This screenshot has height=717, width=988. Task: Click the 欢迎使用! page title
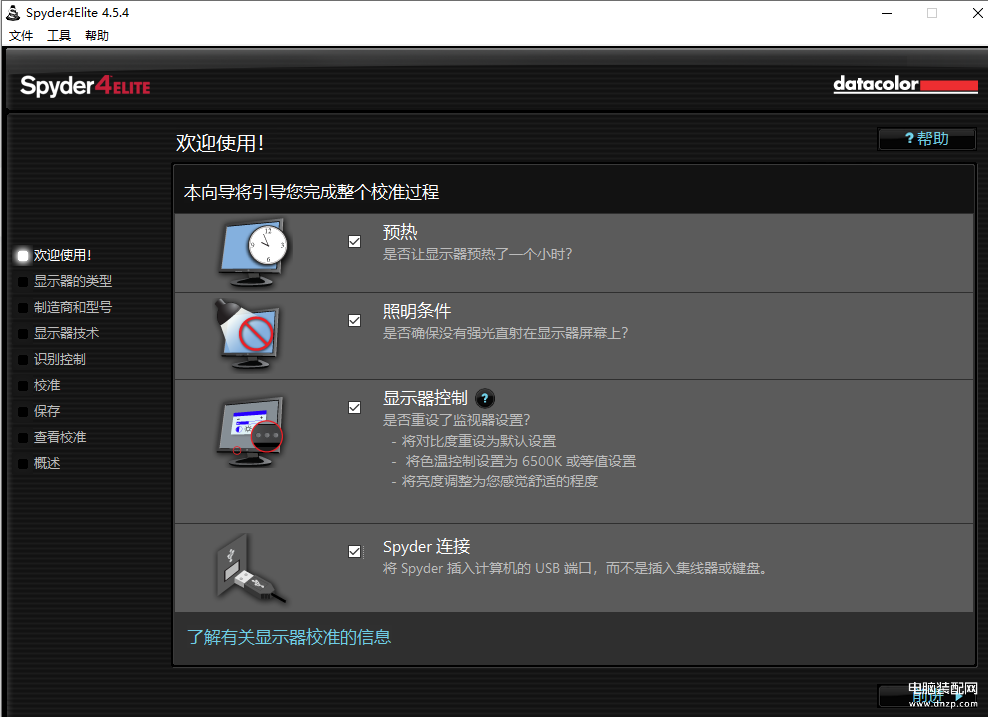pos(220,143)
